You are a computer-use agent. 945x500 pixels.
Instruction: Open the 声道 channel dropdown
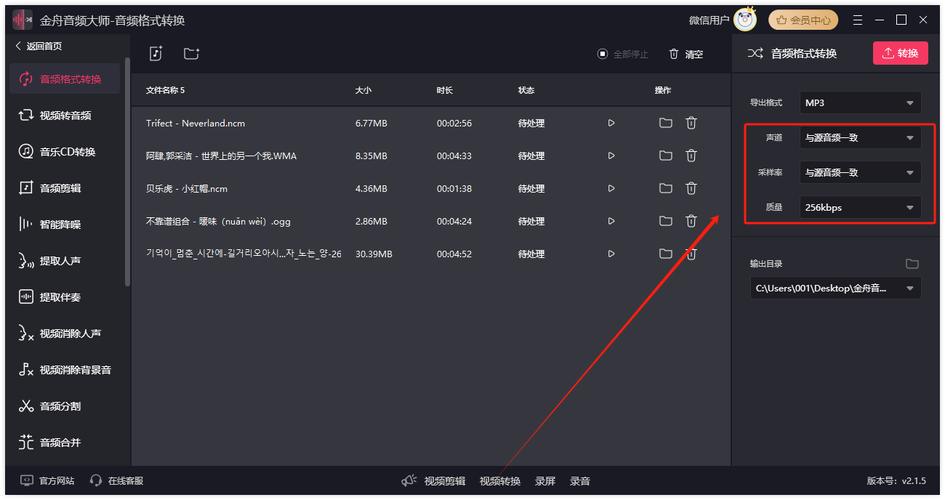coord(860,138)
